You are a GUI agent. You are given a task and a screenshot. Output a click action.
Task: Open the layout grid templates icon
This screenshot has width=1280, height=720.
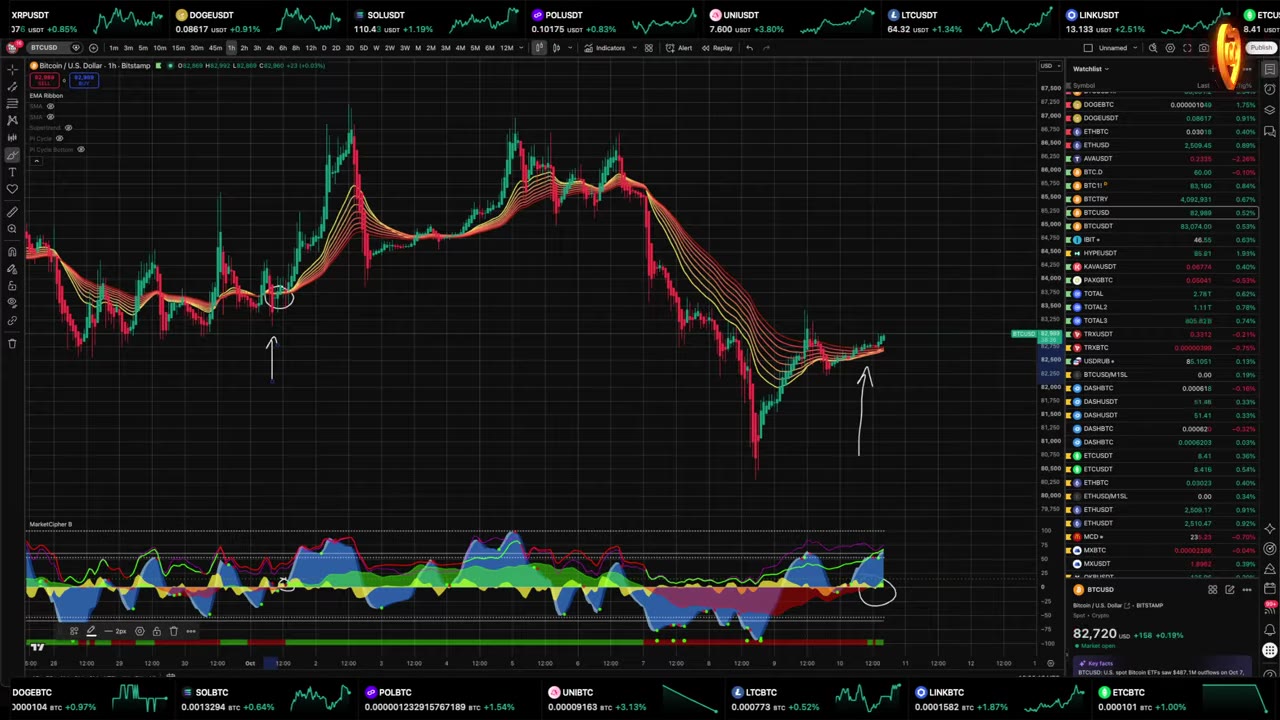point(648,48)
